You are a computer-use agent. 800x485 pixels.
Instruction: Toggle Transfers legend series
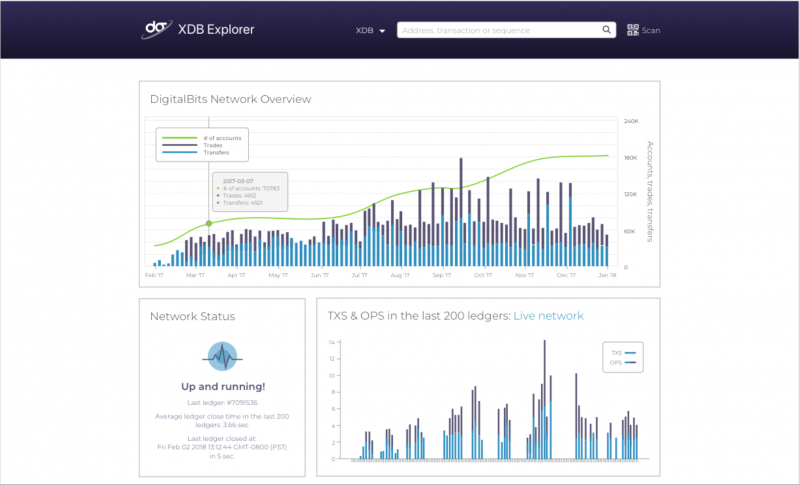pos(195,152)
